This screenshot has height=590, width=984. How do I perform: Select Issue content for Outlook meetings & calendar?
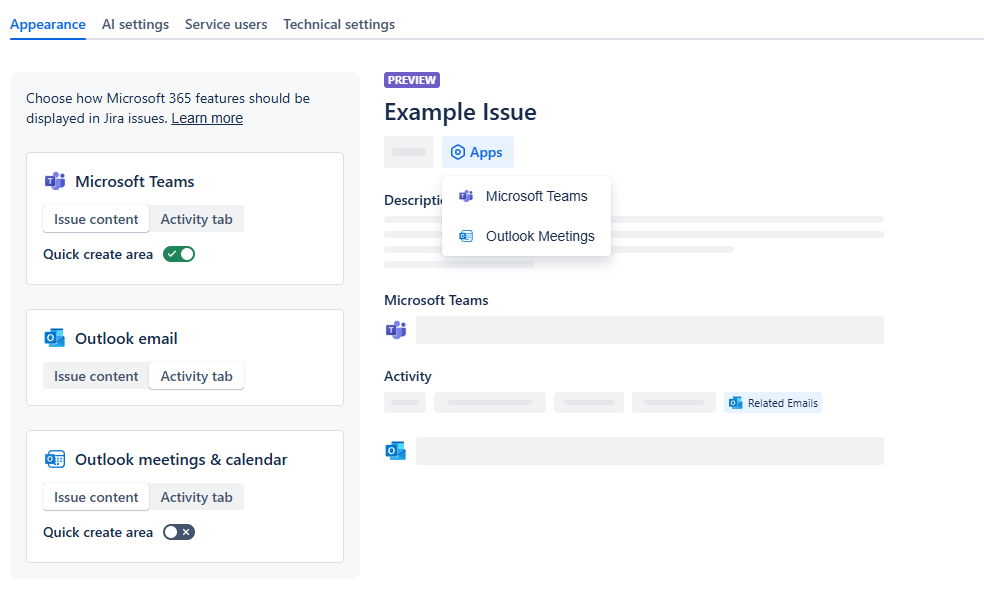(x=95, y=496)
